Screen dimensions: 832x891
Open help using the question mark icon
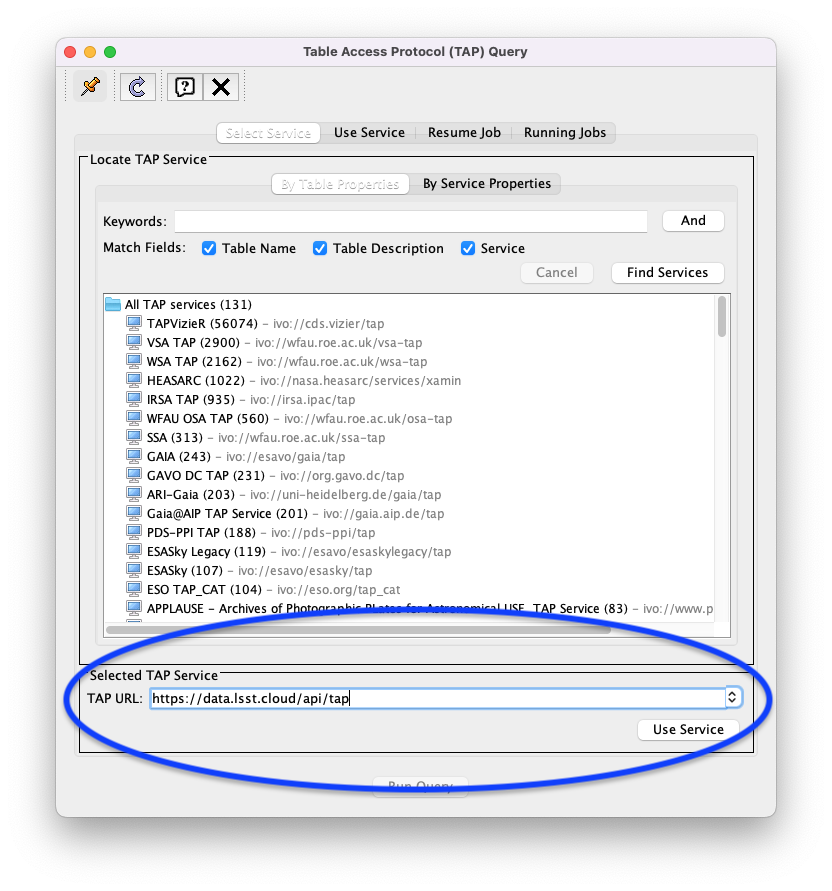point(184,86)
